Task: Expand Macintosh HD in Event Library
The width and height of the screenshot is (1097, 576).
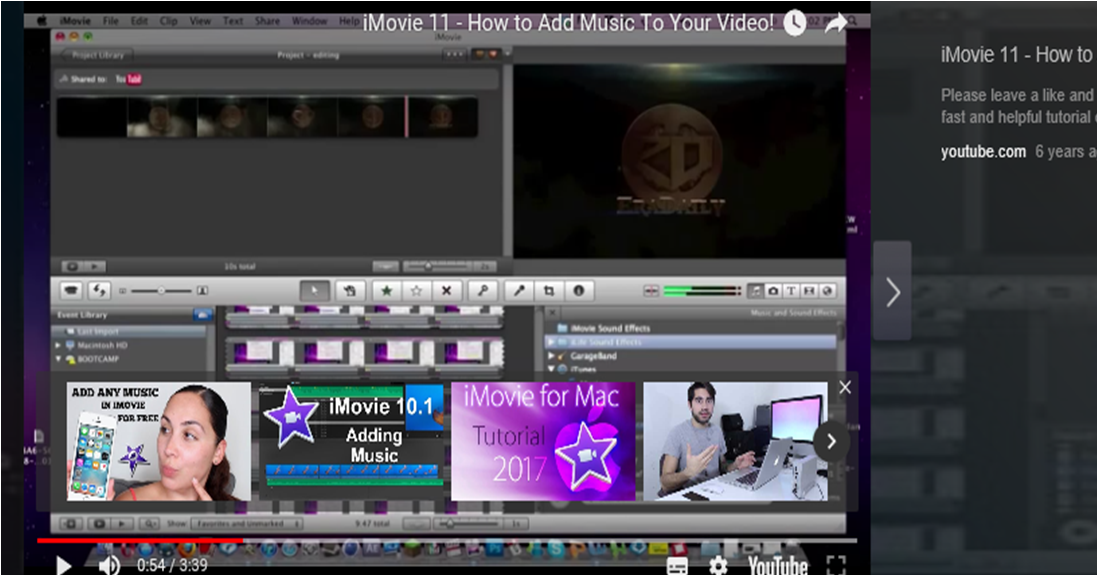Action: point(58,345)
